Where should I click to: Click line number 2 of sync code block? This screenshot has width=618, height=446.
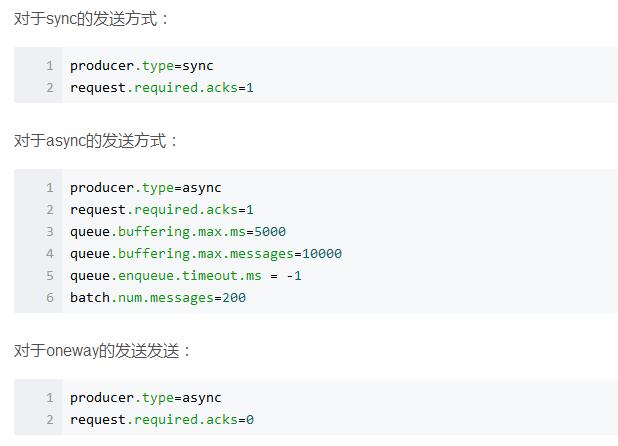pyautogui.click(x=50, y=88)
